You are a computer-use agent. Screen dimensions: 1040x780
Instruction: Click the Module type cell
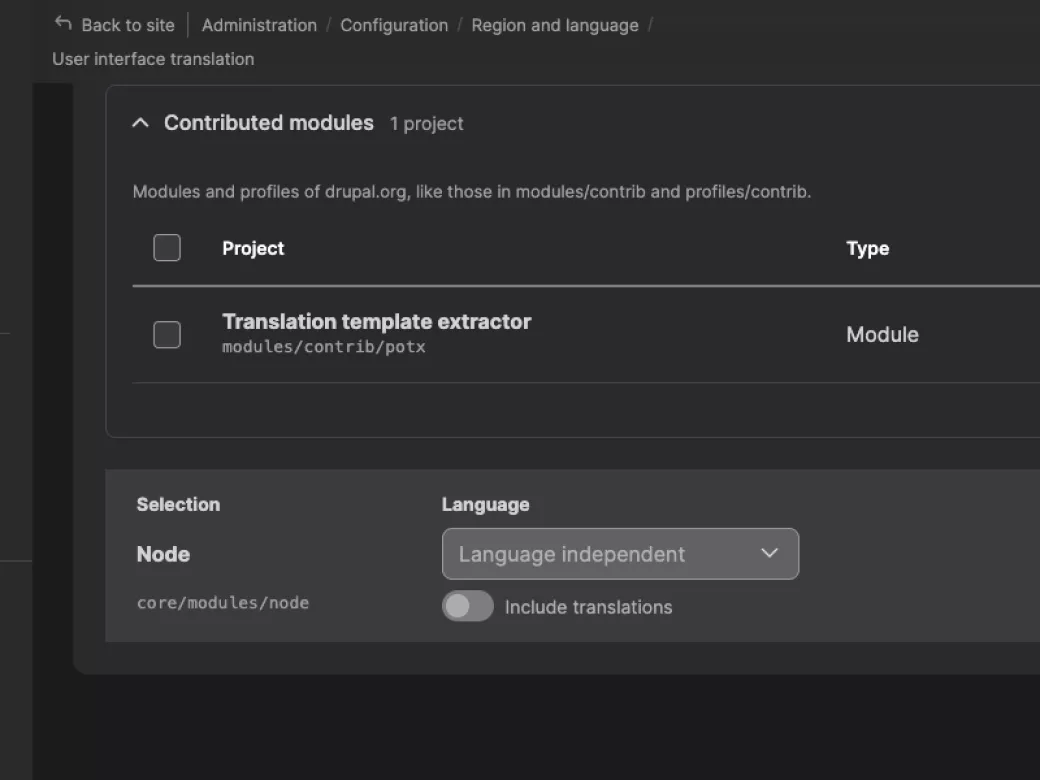(x=882, y=334)
